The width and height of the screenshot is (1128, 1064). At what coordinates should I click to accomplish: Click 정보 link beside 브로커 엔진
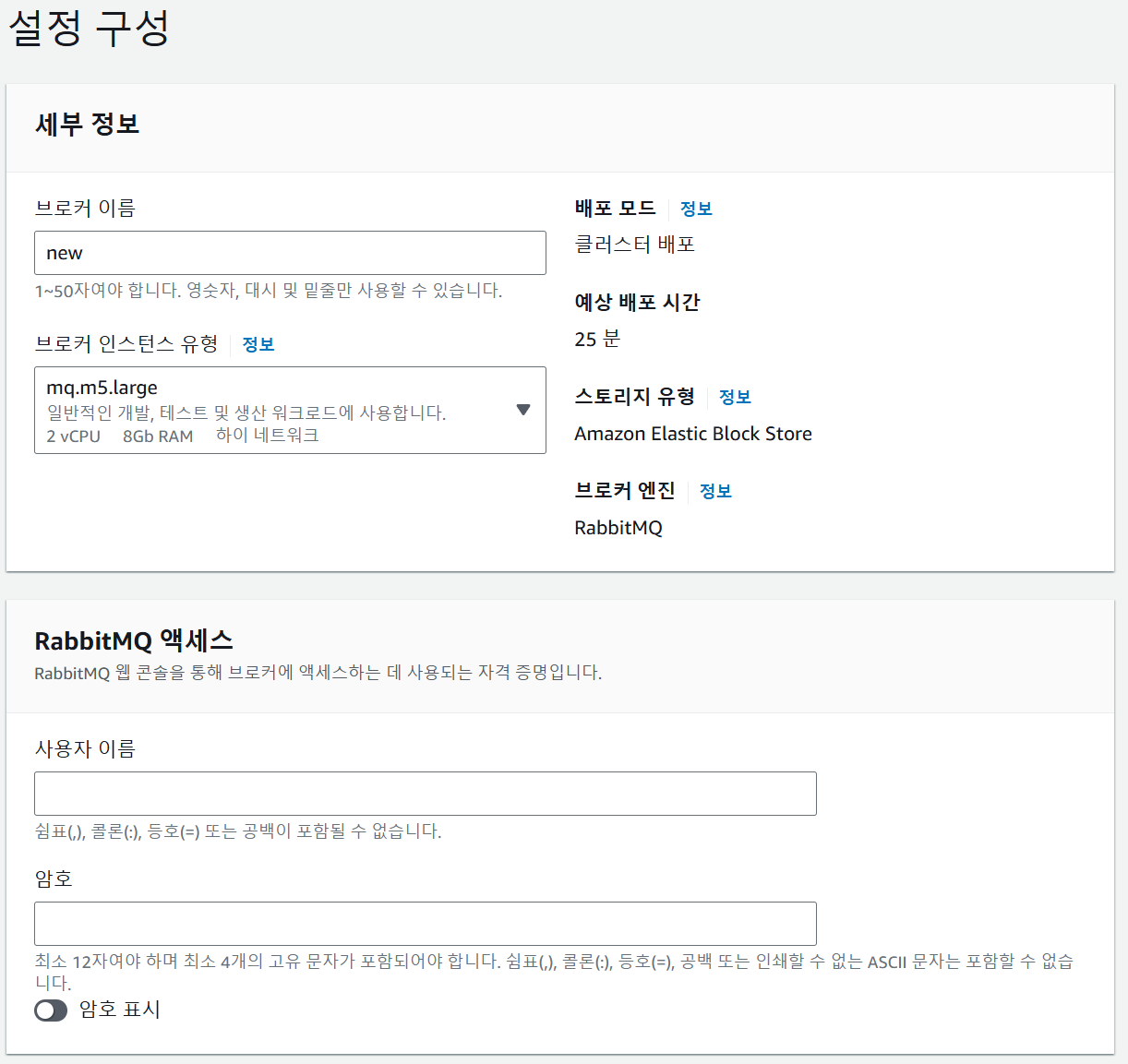[715, 491]
